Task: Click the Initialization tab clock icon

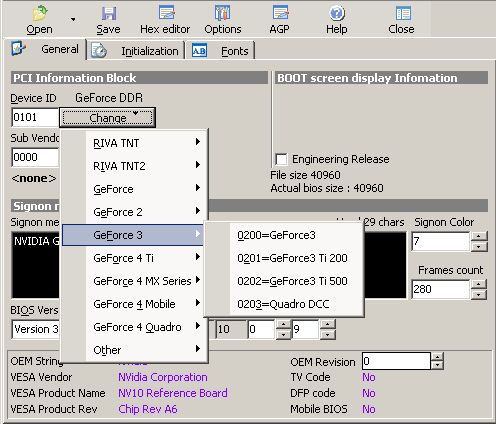Action: [99, 51]
